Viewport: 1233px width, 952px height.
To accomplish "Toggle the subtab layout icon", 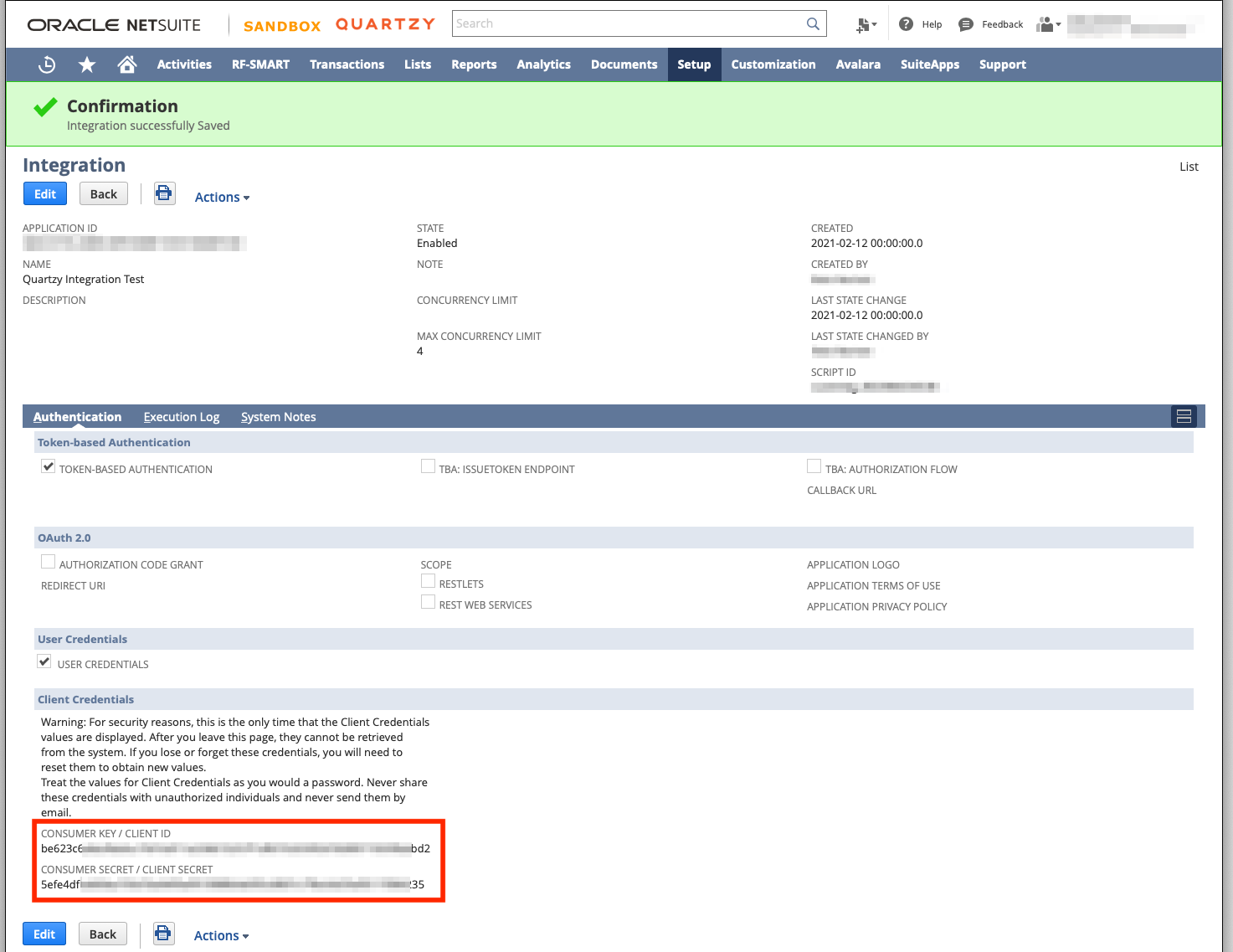I will pos(1184,416).
